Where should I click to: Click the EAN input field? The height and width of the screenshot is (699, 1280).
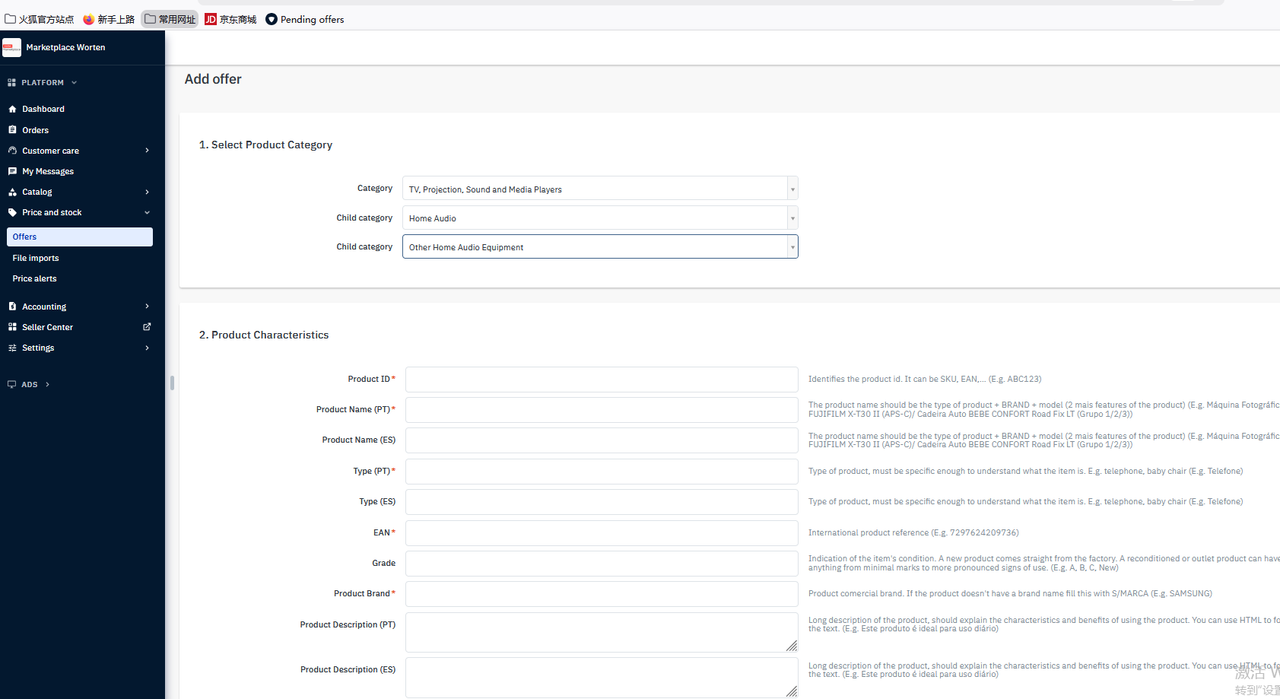point(602,532)
